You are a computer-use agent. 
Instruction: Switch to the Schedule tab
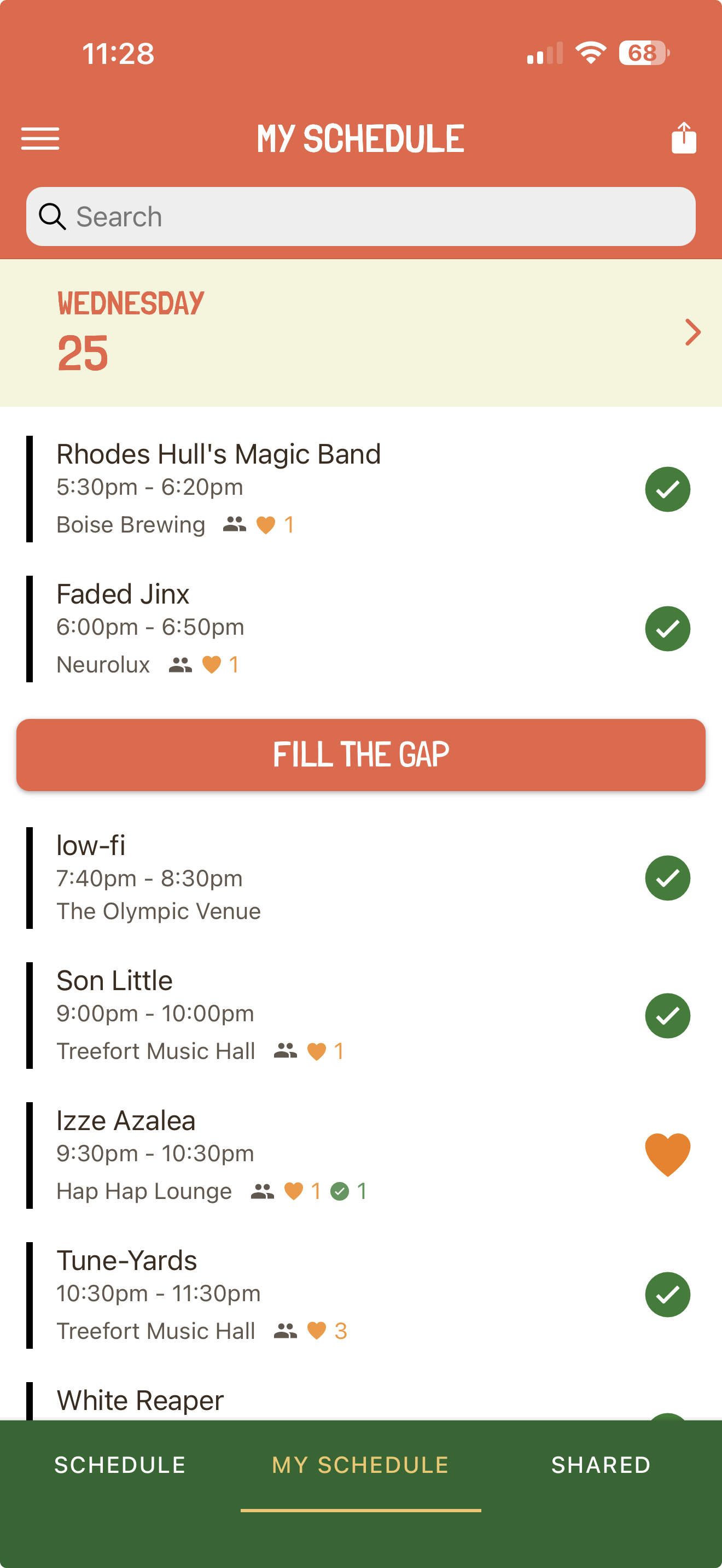click(120, 1465)
